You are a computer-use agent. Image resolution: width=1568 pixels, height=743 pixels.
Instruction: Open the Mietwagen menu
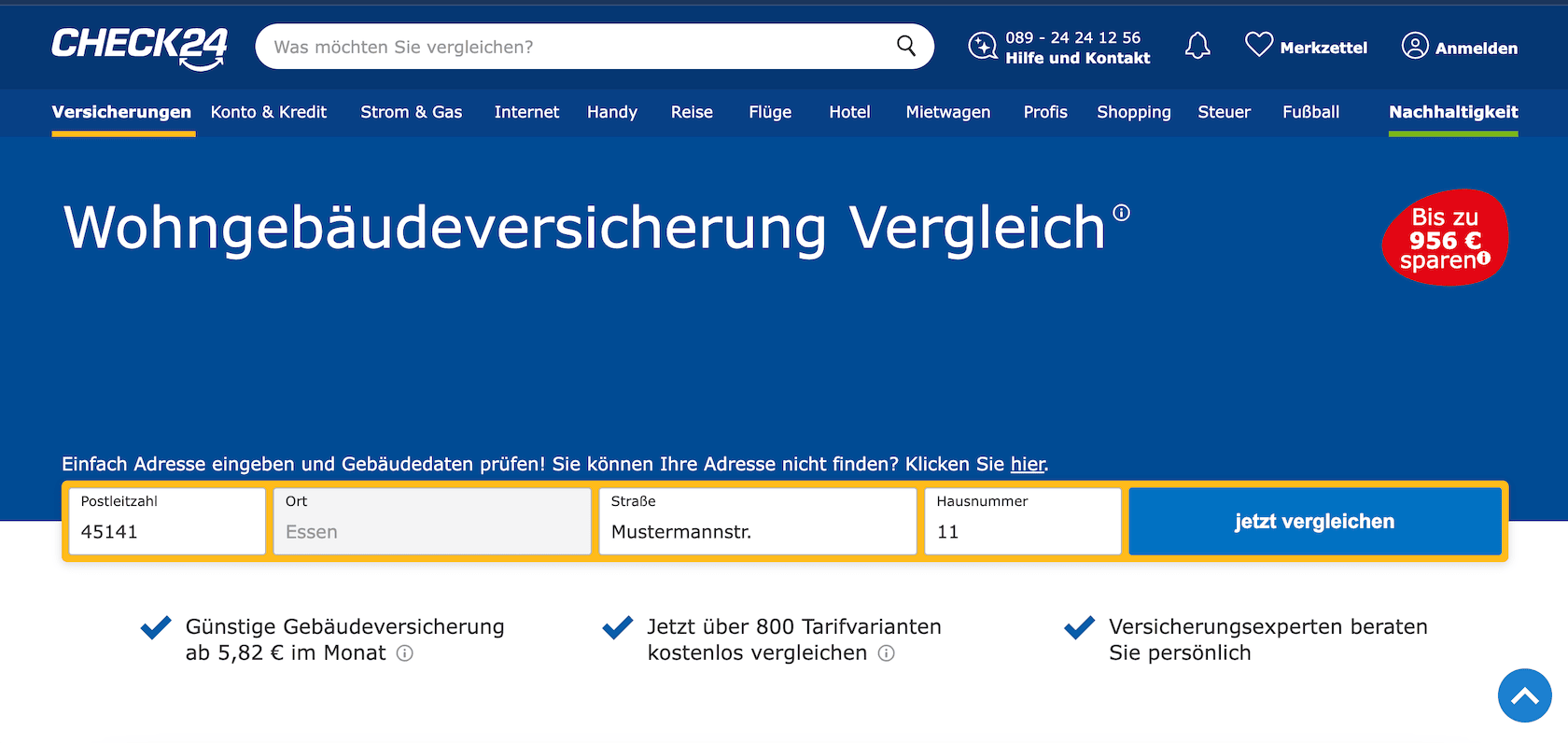tap(948, 112)
